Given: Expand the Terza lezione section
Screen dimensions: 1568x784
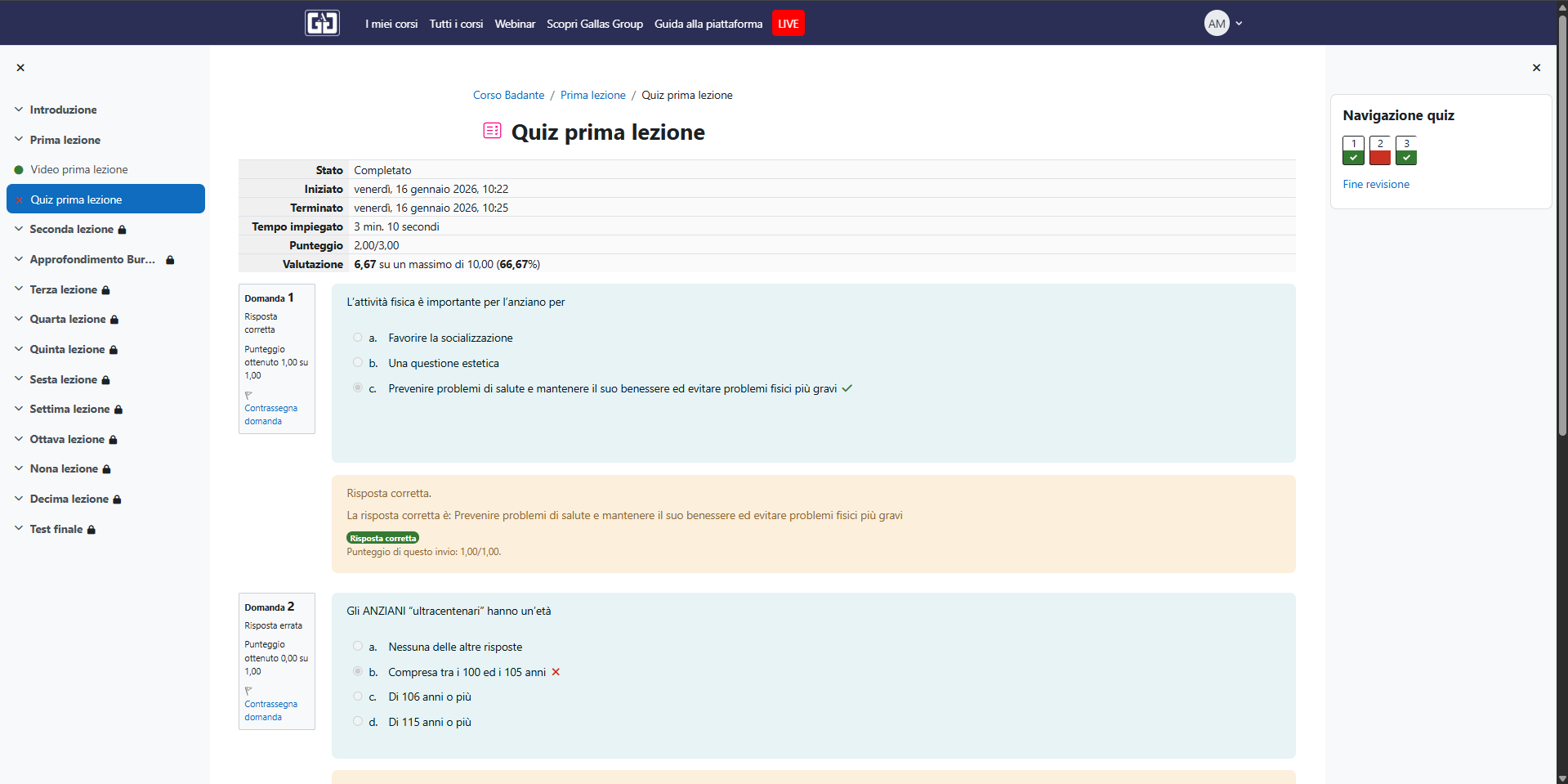Looking at the screenshot, I should coord(17,289).
